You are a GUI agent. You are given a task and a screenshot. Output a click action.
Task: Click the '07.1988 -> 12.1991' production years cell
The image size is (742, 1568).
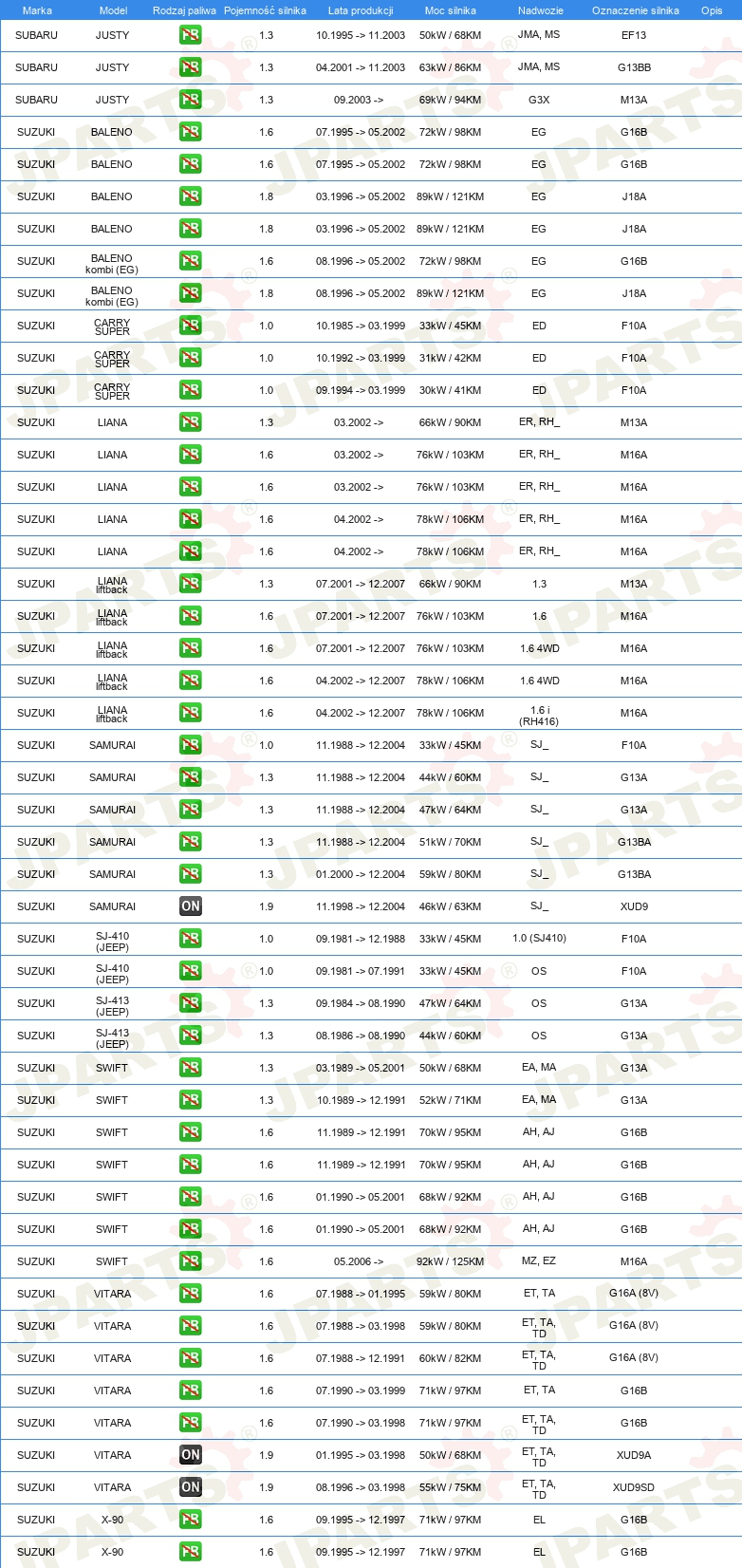pos(361,1358)
